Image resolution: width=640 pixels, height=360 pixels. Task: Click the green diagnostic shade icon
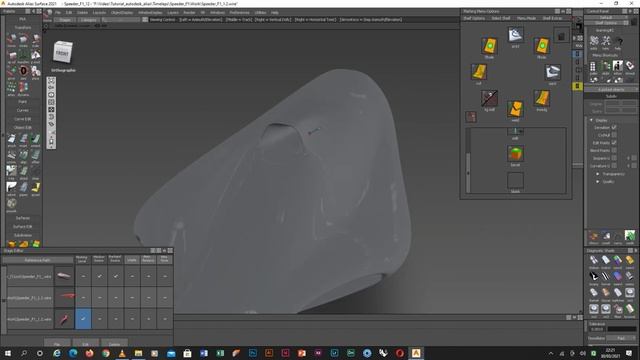coord(617,260)
